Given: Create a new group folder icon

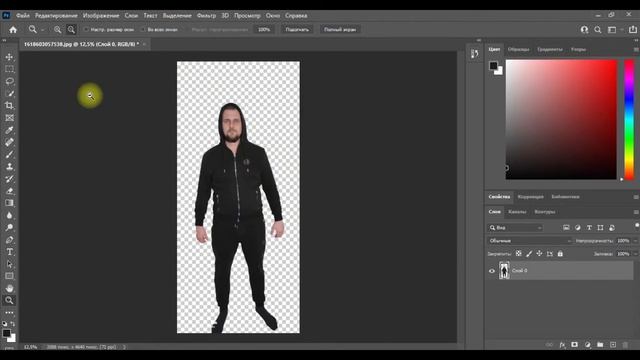Looking at the screenshot, I should [x=600, y=345].
